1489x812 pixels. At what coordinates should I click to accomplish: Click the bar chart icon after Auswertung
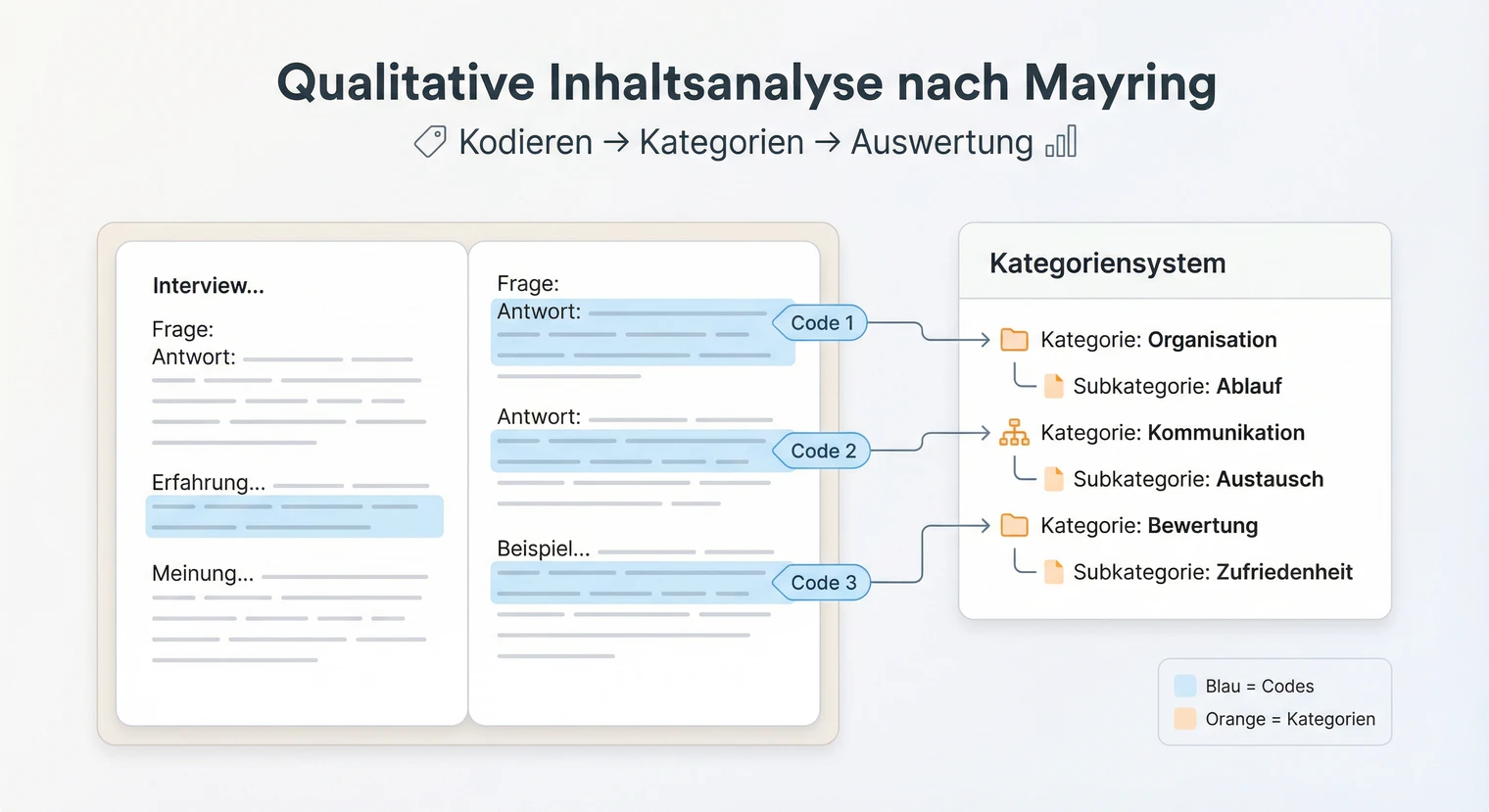(1062, 143)
